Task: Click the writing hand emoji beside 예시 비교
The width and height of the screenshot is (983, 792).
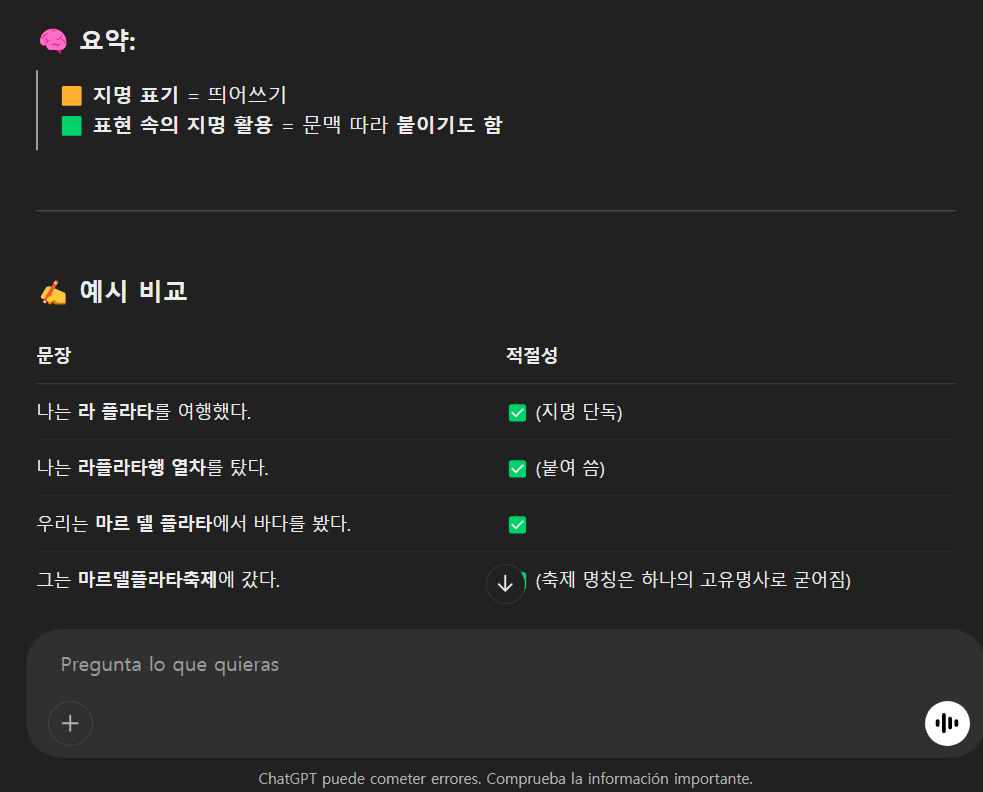Action: [51, 290]
